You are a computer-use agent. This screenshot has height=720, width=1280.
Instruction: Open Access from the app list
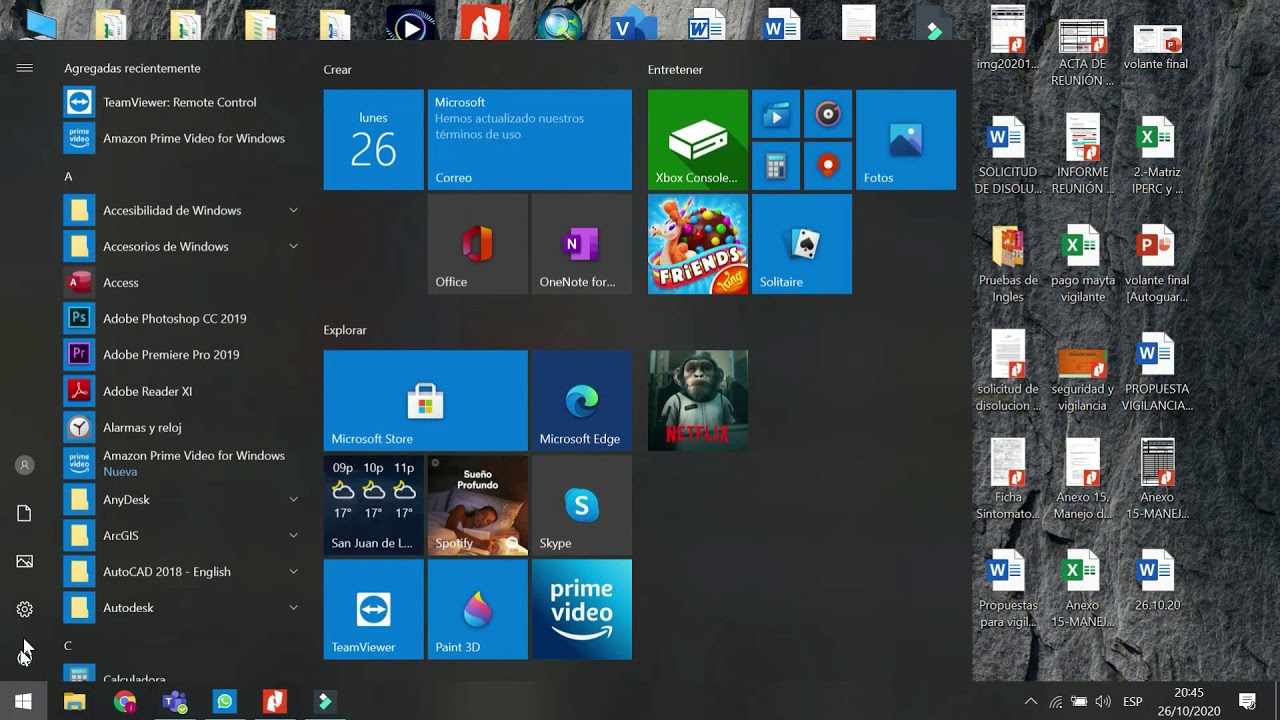[182, 282]
